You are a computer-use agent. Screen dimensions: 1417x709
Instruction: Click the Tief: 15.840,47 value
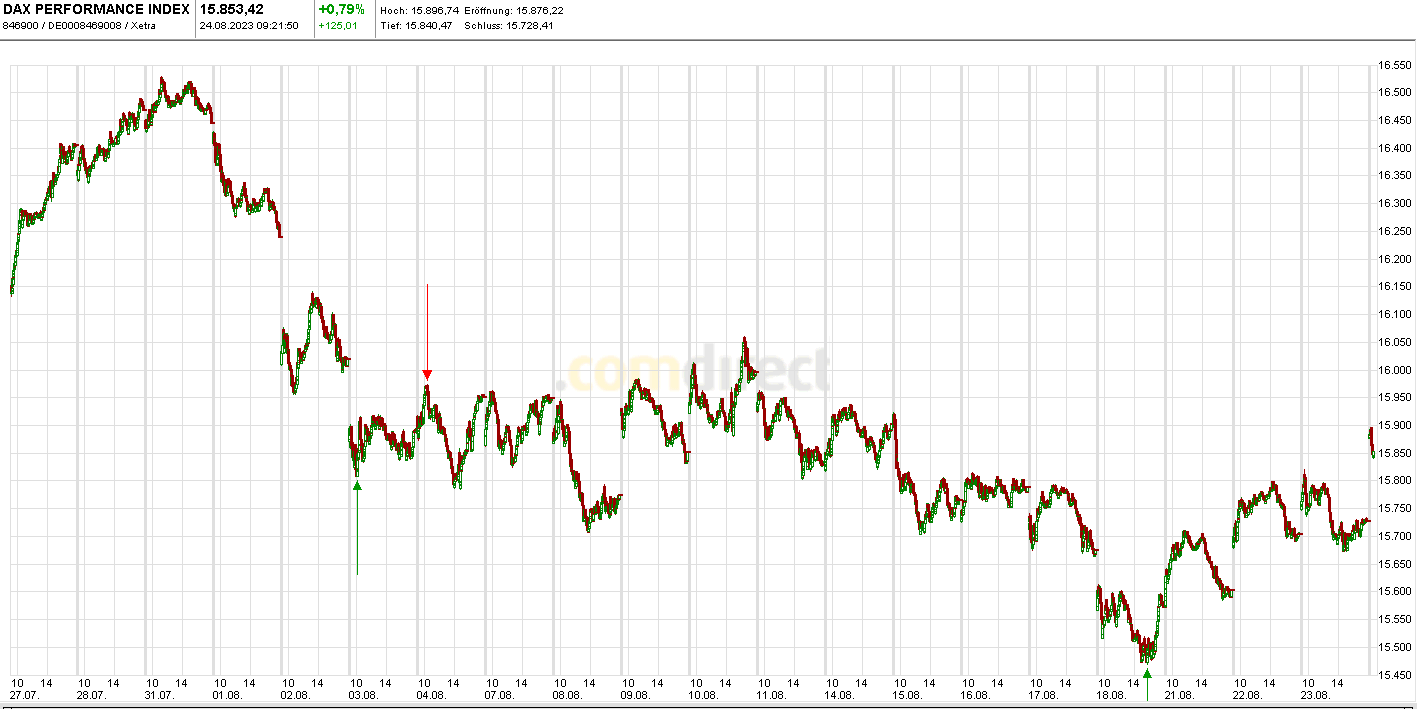pyautogui.click(x=416, y=25)
